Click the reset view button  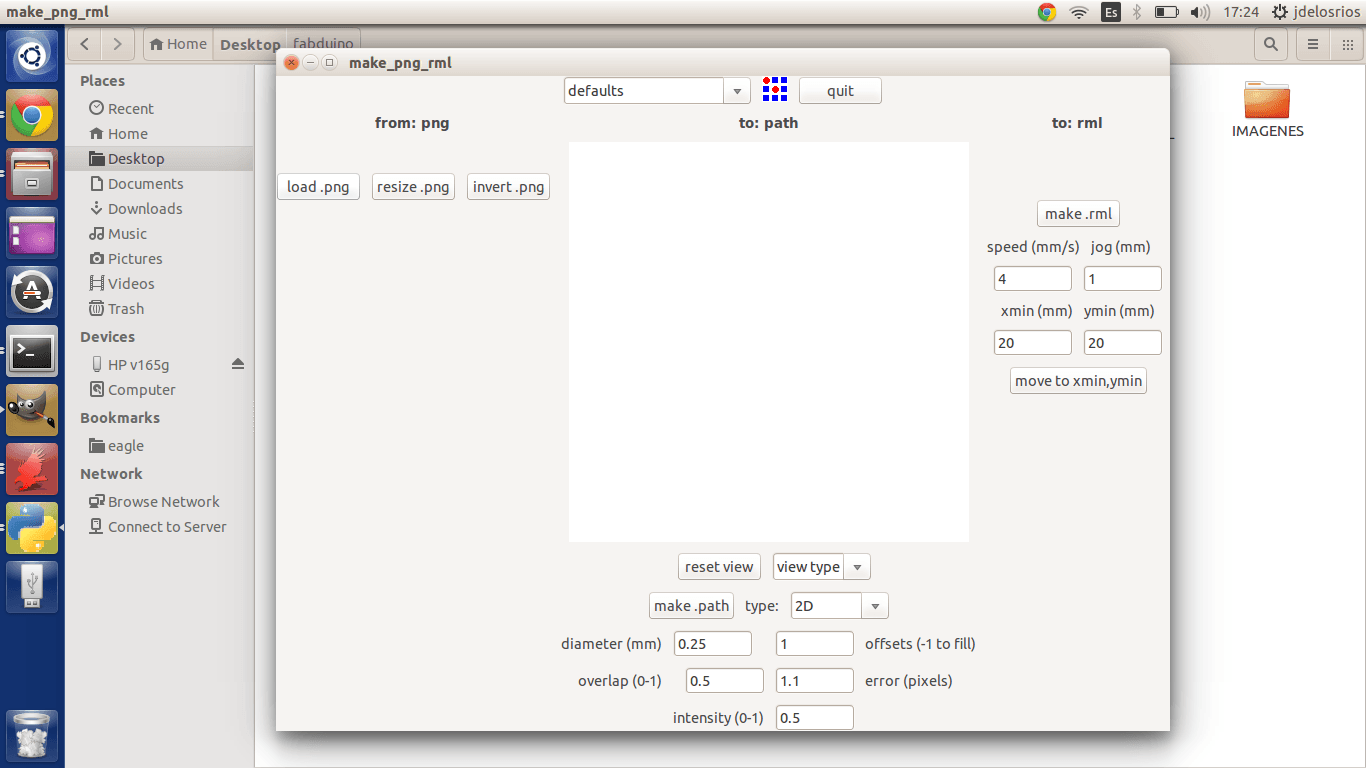[x=719, y=566]
